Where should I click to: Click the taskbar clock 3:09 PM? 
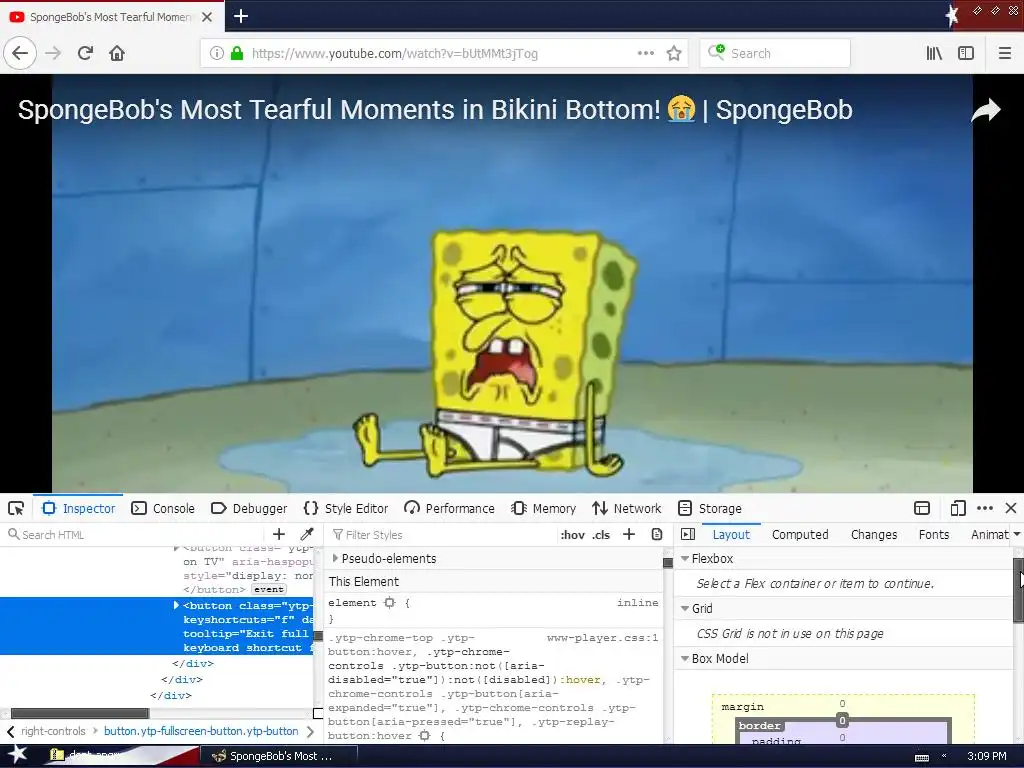986,756
